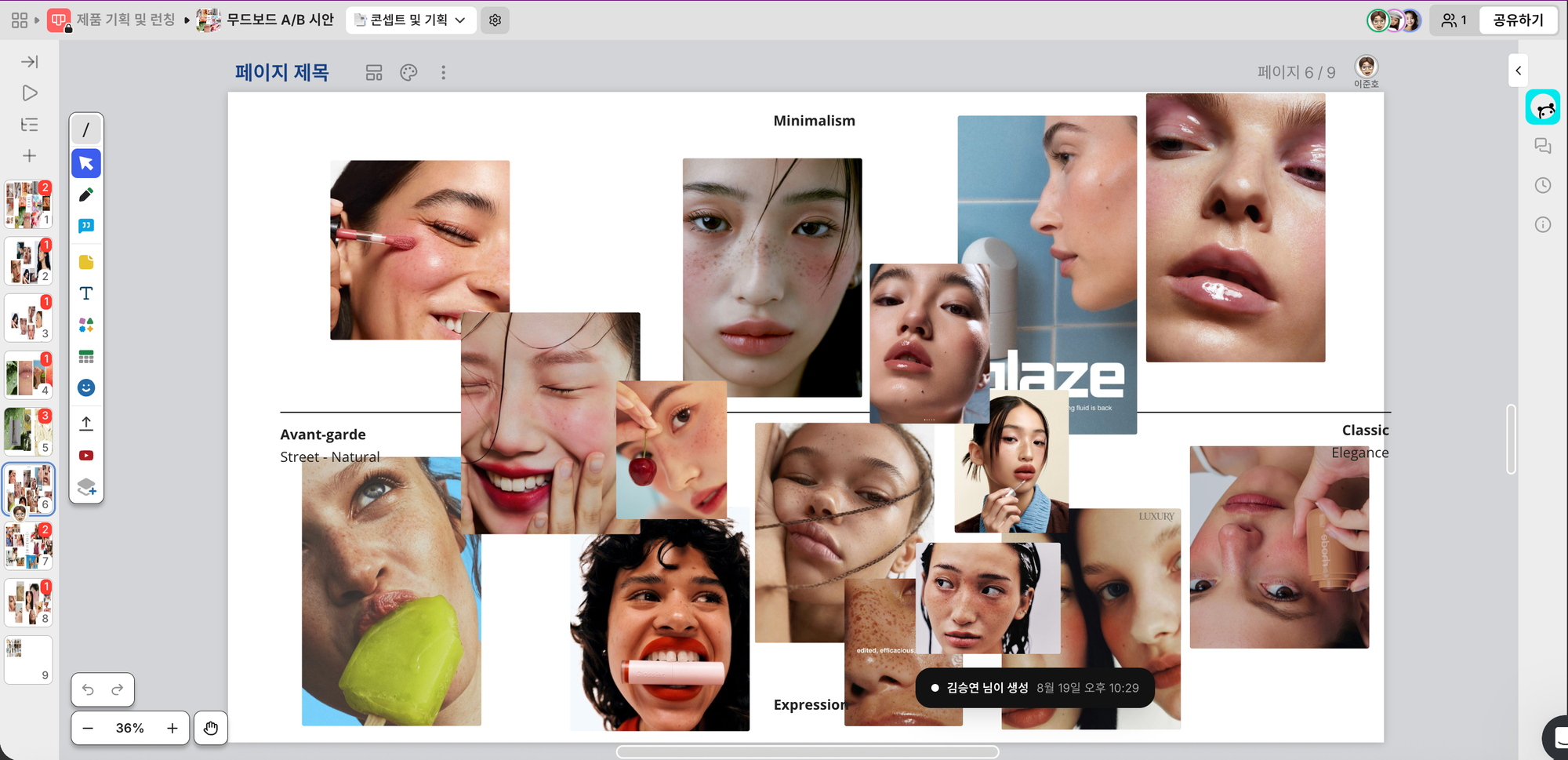1568x760 pixels.
Task: Open page theme palette icon
Action: [408, 73]
